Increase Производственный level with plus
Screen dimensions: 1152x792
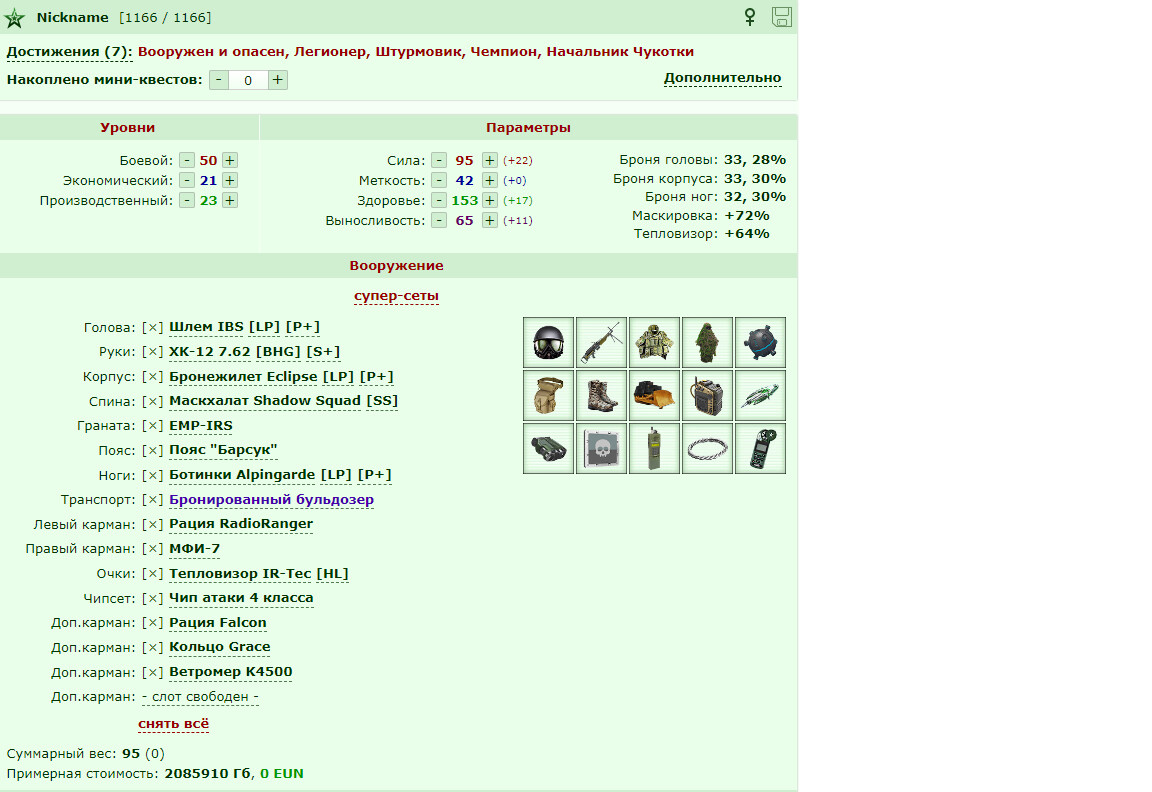[x=230, y=200]
